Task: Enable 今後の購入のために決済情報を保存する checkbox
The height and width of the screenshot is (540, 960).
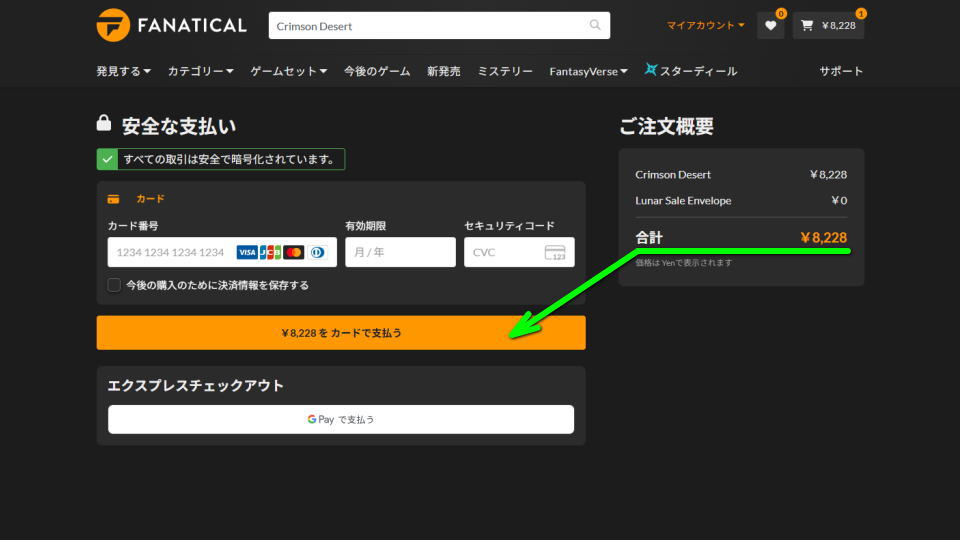Action: (x=115, y=285)
